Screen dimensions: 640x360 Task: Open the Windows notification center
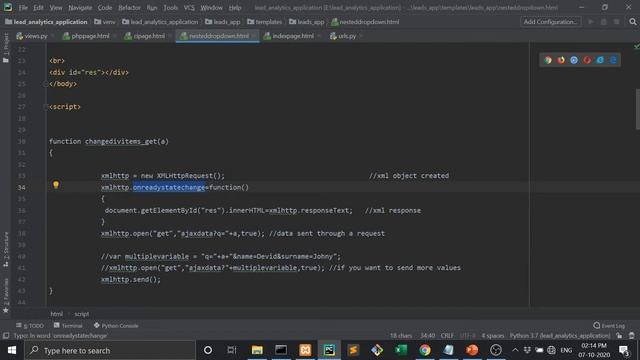624,350
